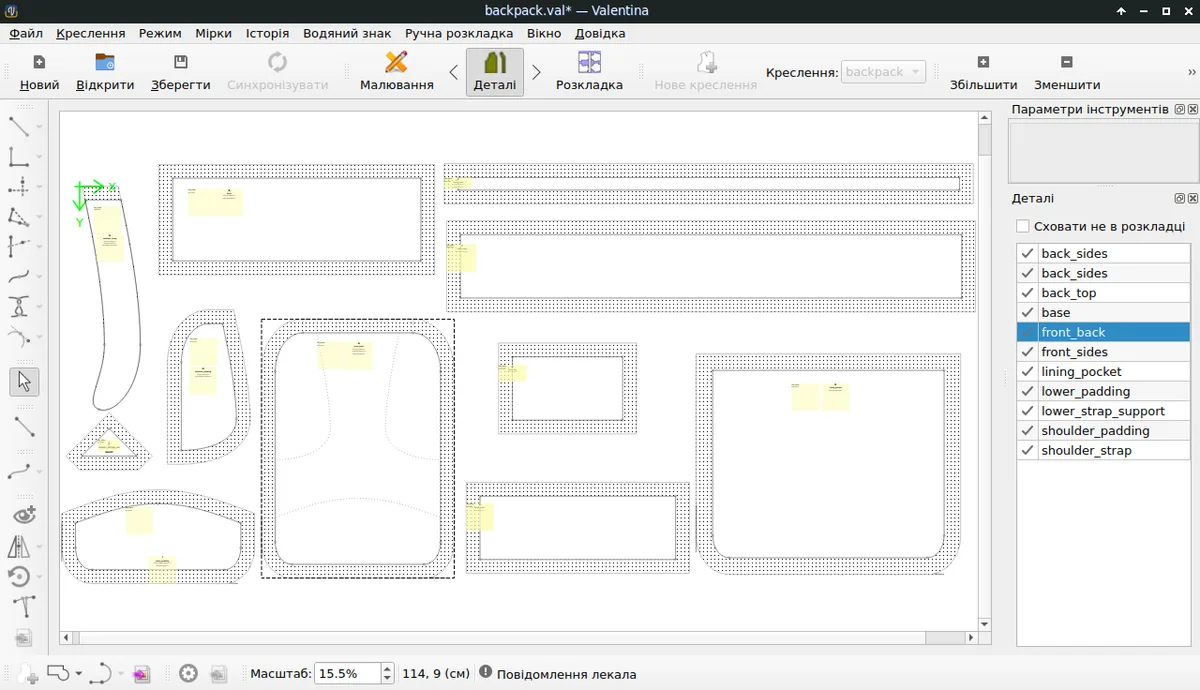This screenshot has width=1200, height=690.
Task: Click the Збільшити zoom in icon
Action: pyautogui.click(x=983, y=62)
